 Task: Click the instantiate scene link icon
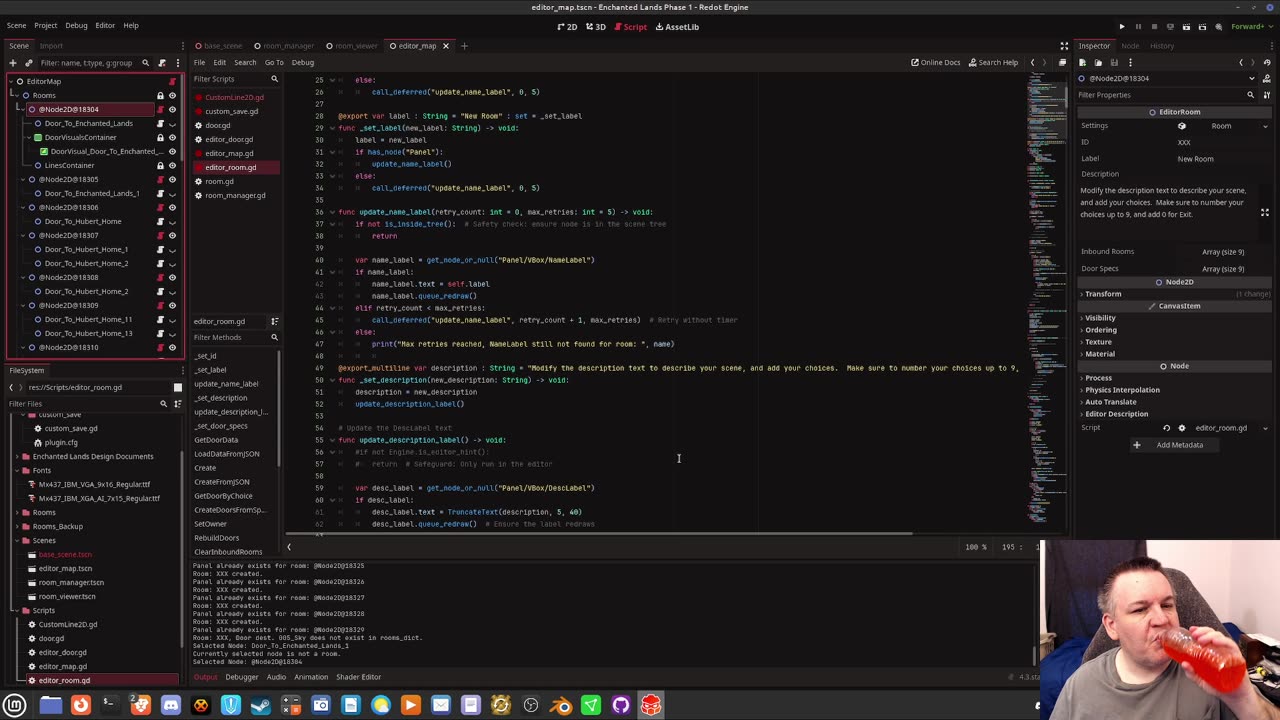click(28, 63)
